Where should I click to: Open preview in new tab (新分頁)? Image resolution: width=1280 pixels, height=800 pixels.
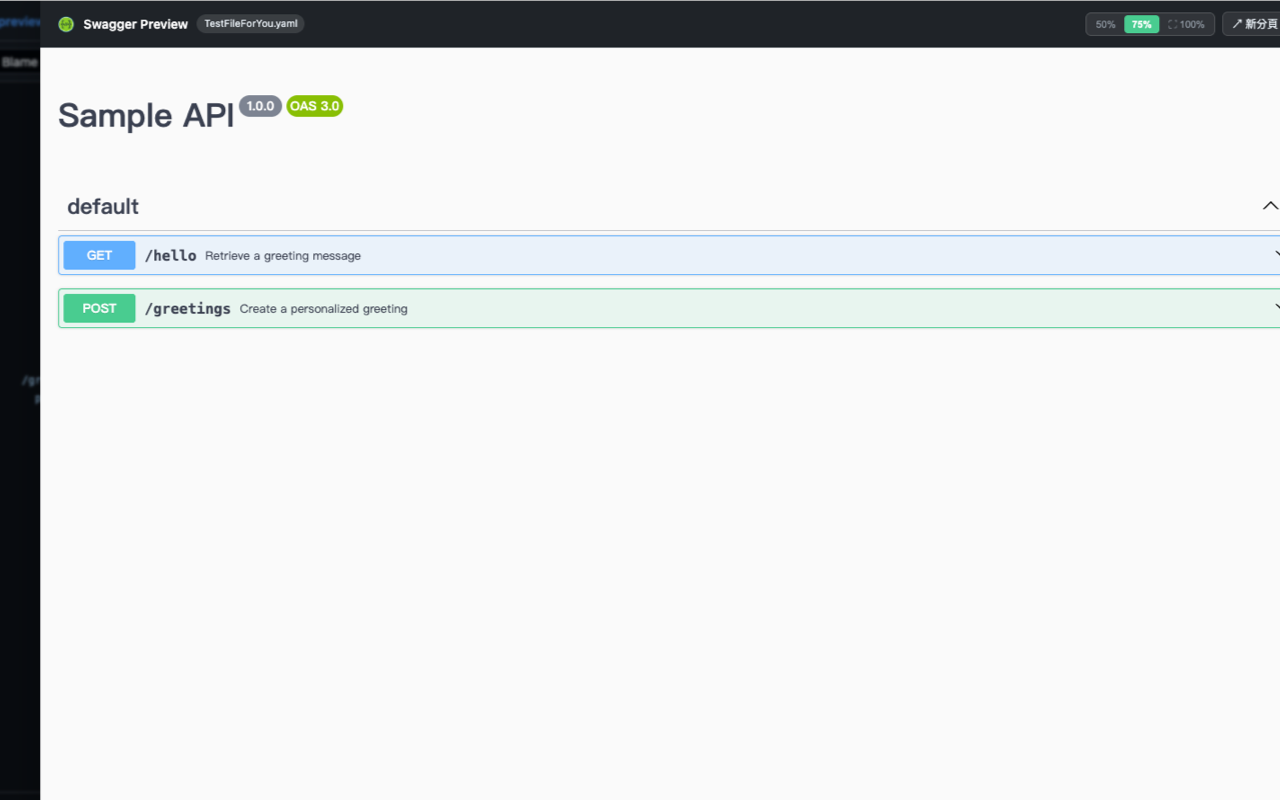[1253, 24]
